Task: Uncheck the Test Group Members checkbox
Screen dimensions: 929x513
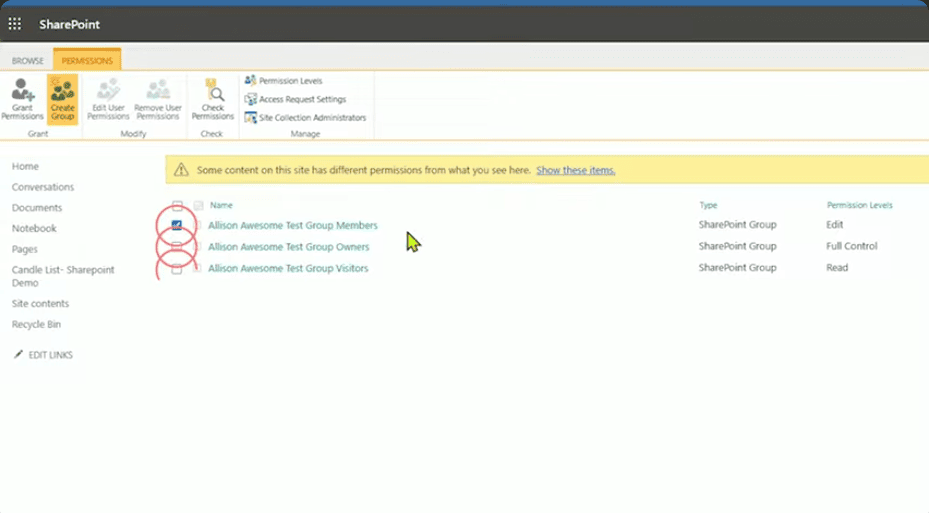Action: point(177,225)
